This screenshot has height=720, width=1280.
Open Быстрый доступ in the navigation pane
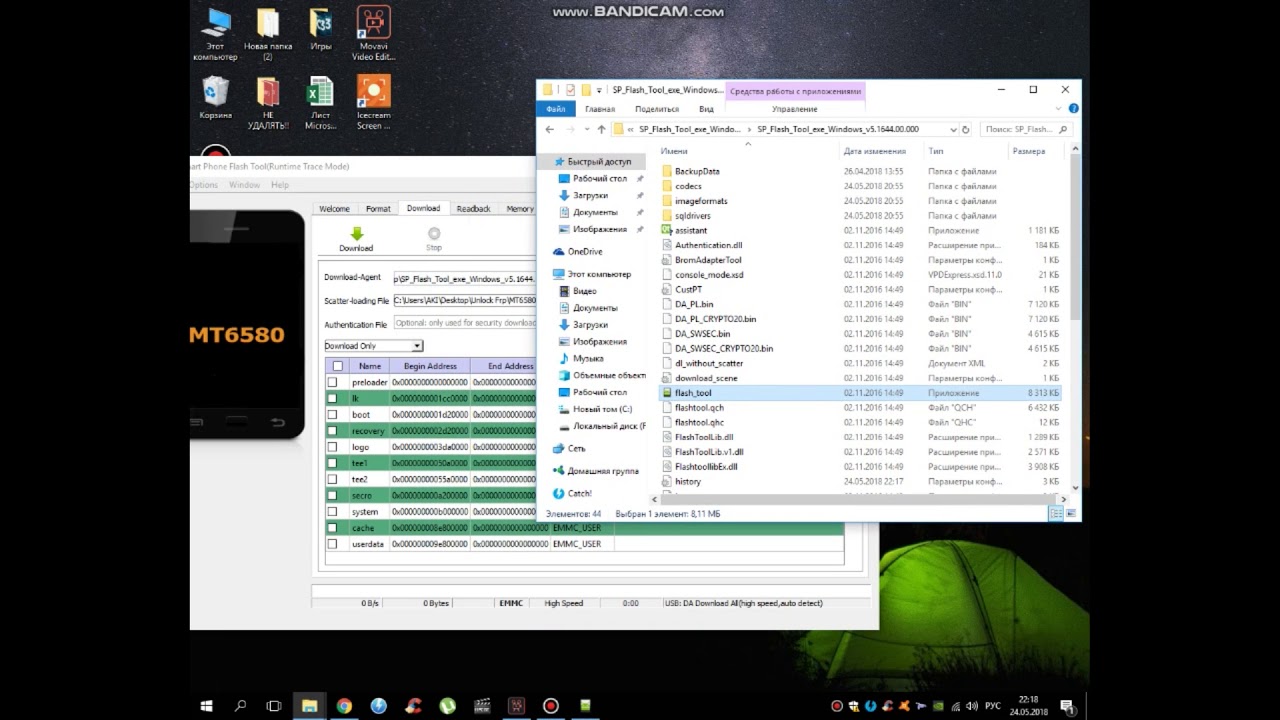pos(599,161)
